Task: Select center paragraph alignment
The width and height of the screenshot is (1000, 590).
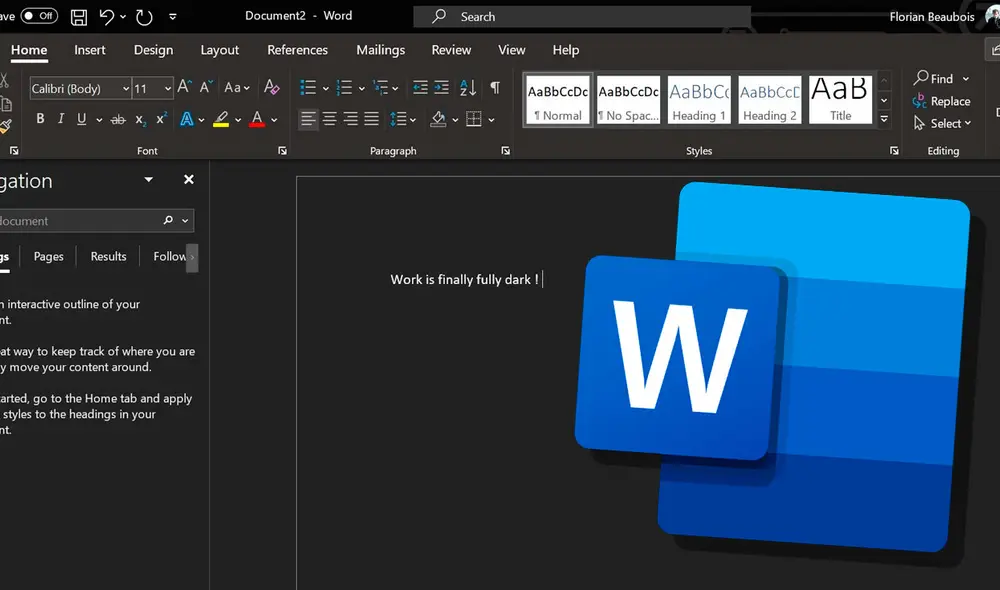Action: click(x=328, y=118)
